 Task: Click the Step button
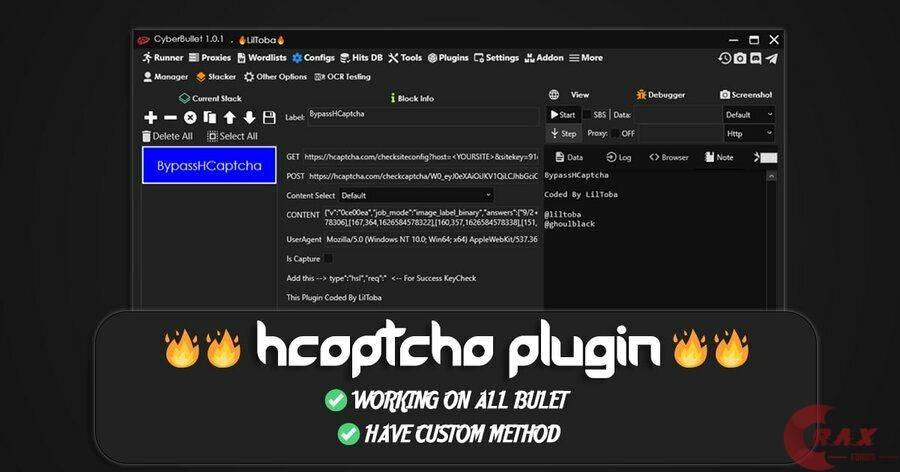tap(563, 133)
